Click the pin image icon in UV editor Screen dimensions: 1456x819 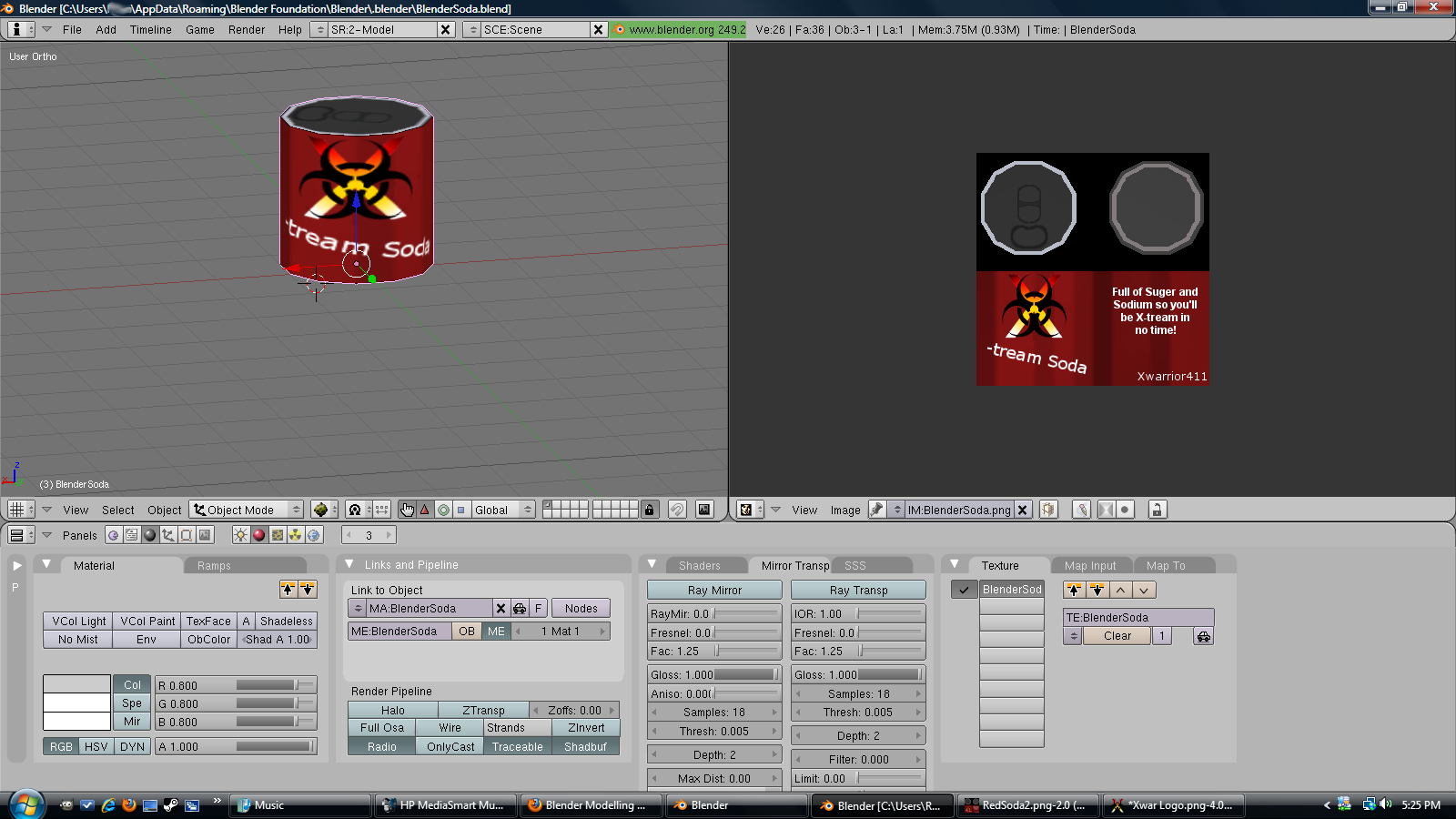point(876,510)
